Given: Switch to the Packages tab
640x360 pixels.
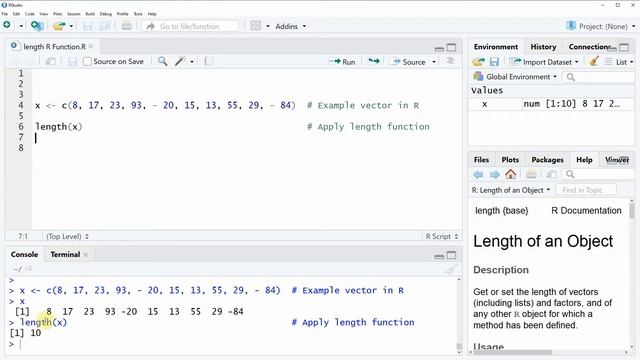Looking at the screenshot, I should pyautogui.click(x=547, y=160).
